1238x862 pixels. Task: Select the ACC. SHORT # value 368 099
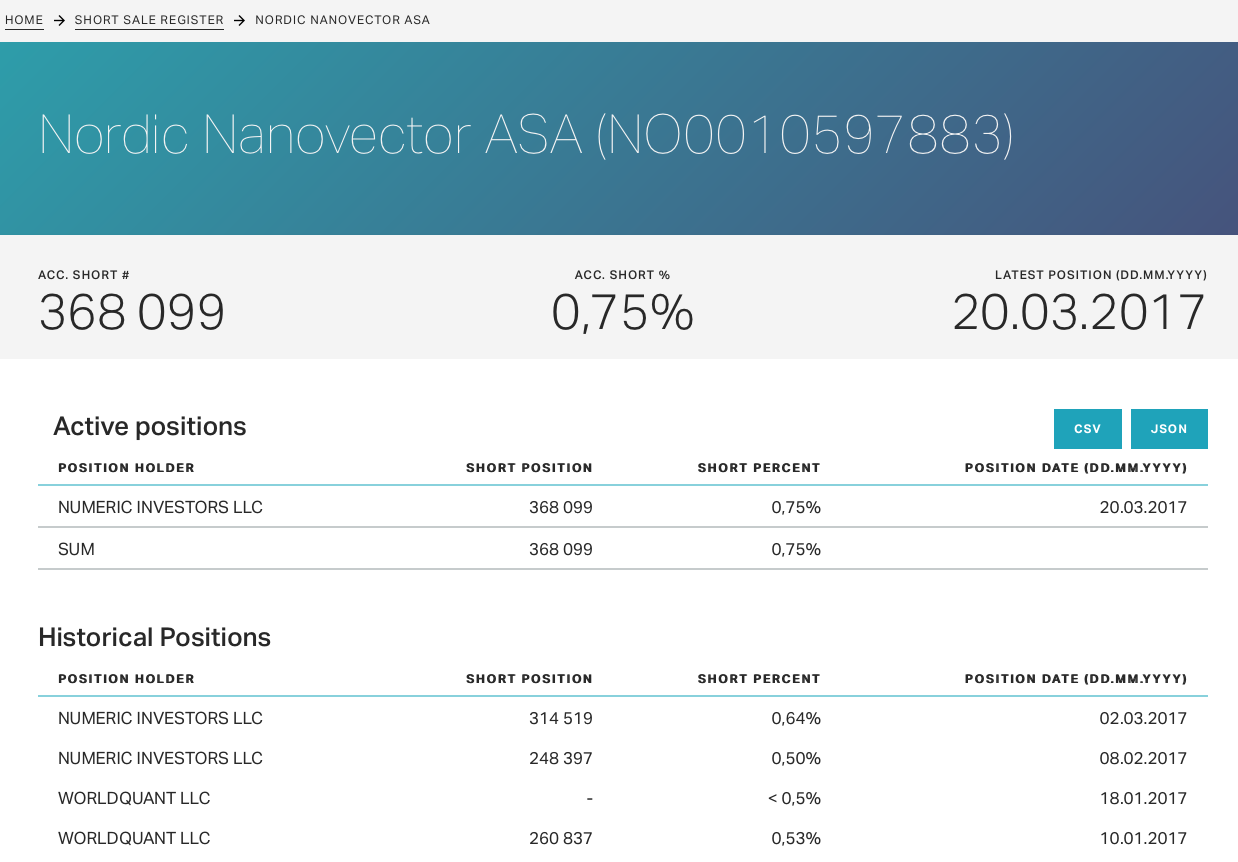[132, 313]
